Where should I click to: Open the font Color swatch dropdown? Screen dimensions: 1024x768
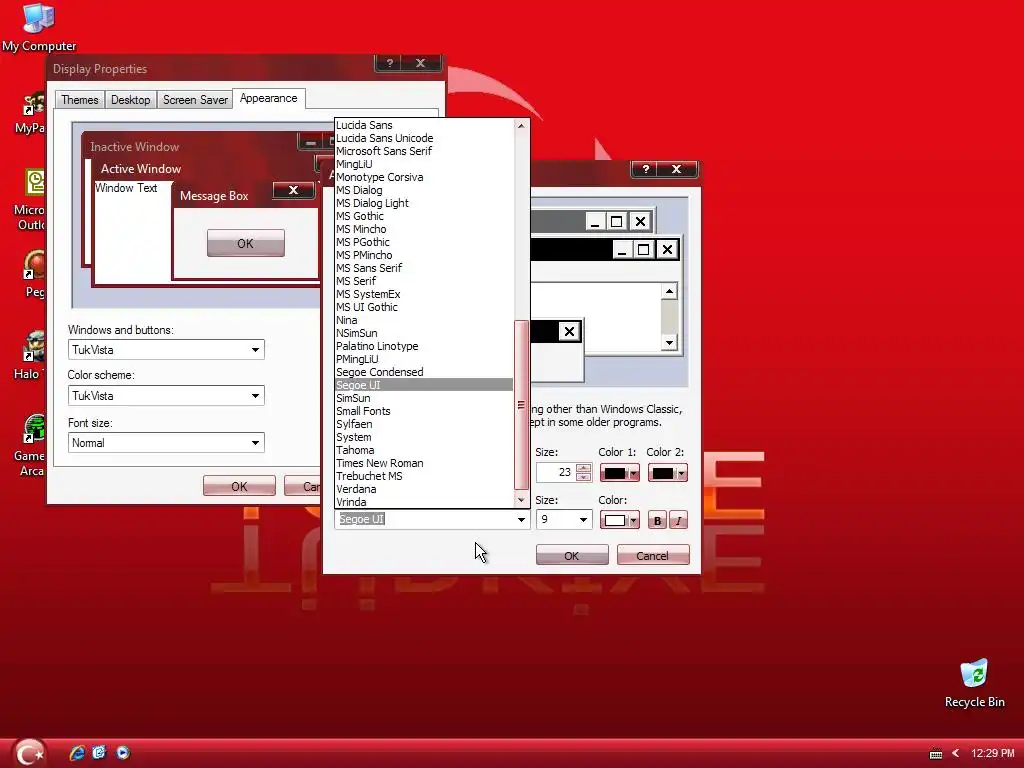[x=619, y=520]
